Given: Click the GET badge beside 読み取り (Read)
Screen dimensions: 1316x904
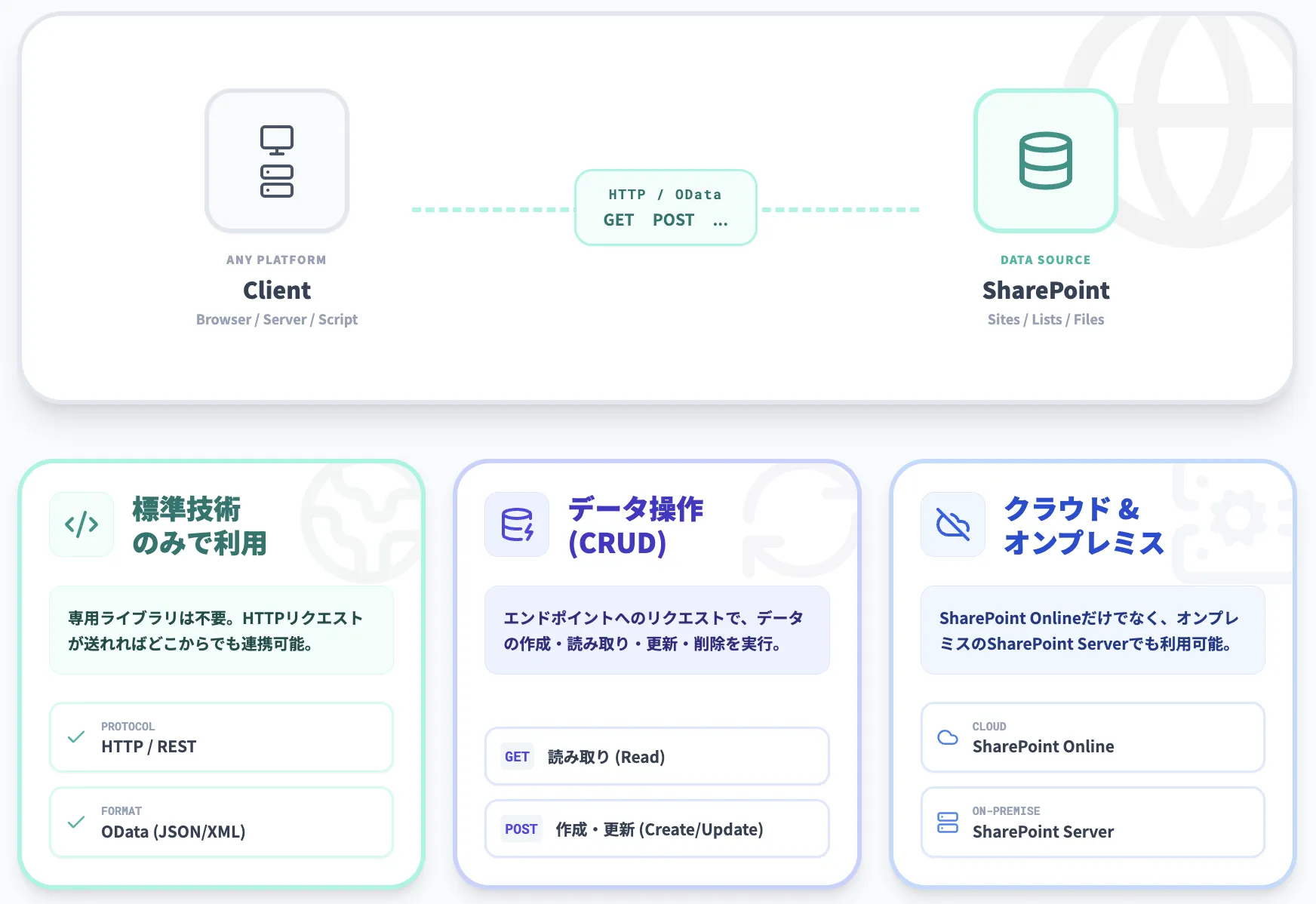Looking at the screenshot, I should pyautogui.click(x=516, y=756).
